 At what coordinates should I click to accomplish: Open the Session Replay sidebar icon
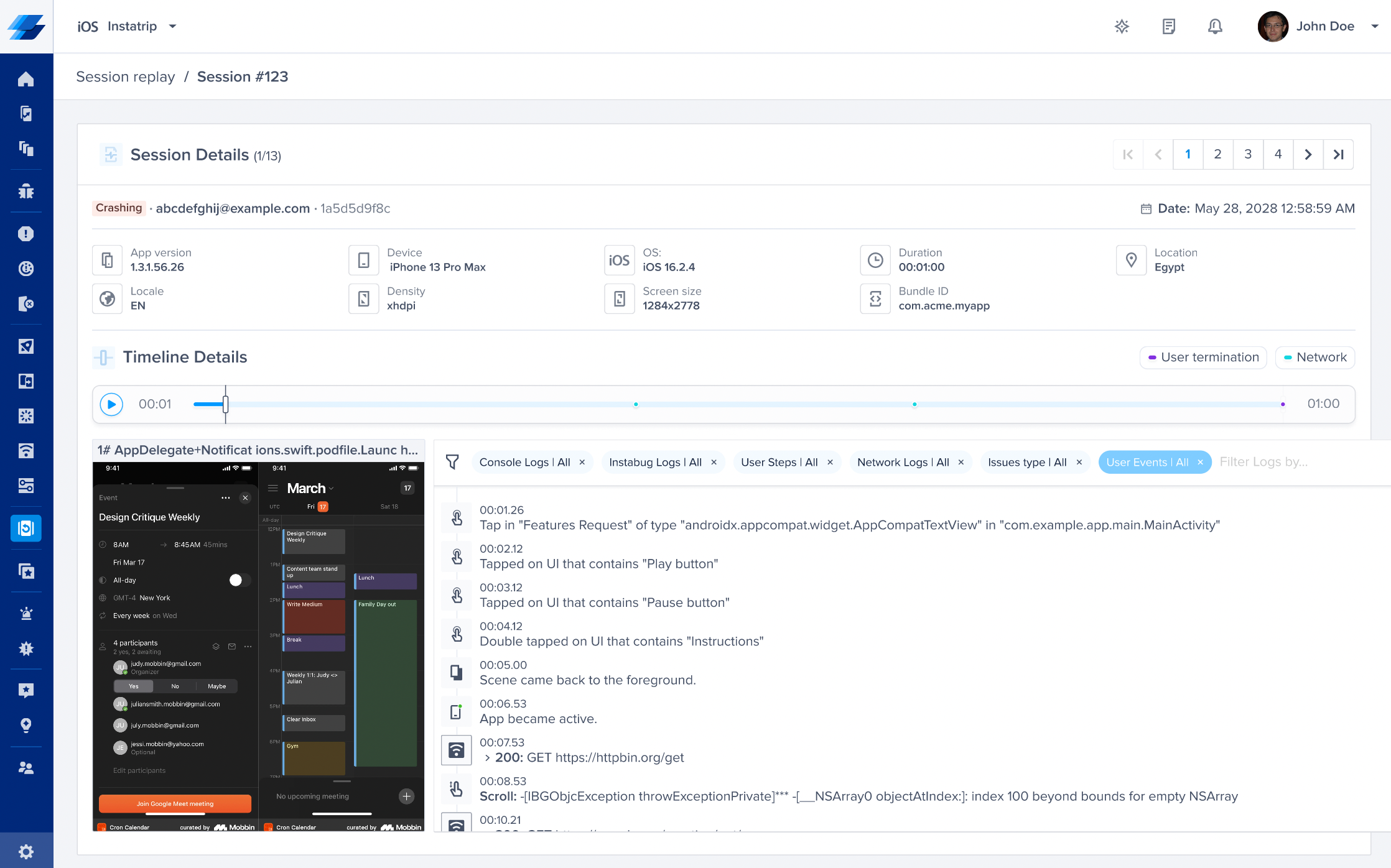[x=26, y=528]
